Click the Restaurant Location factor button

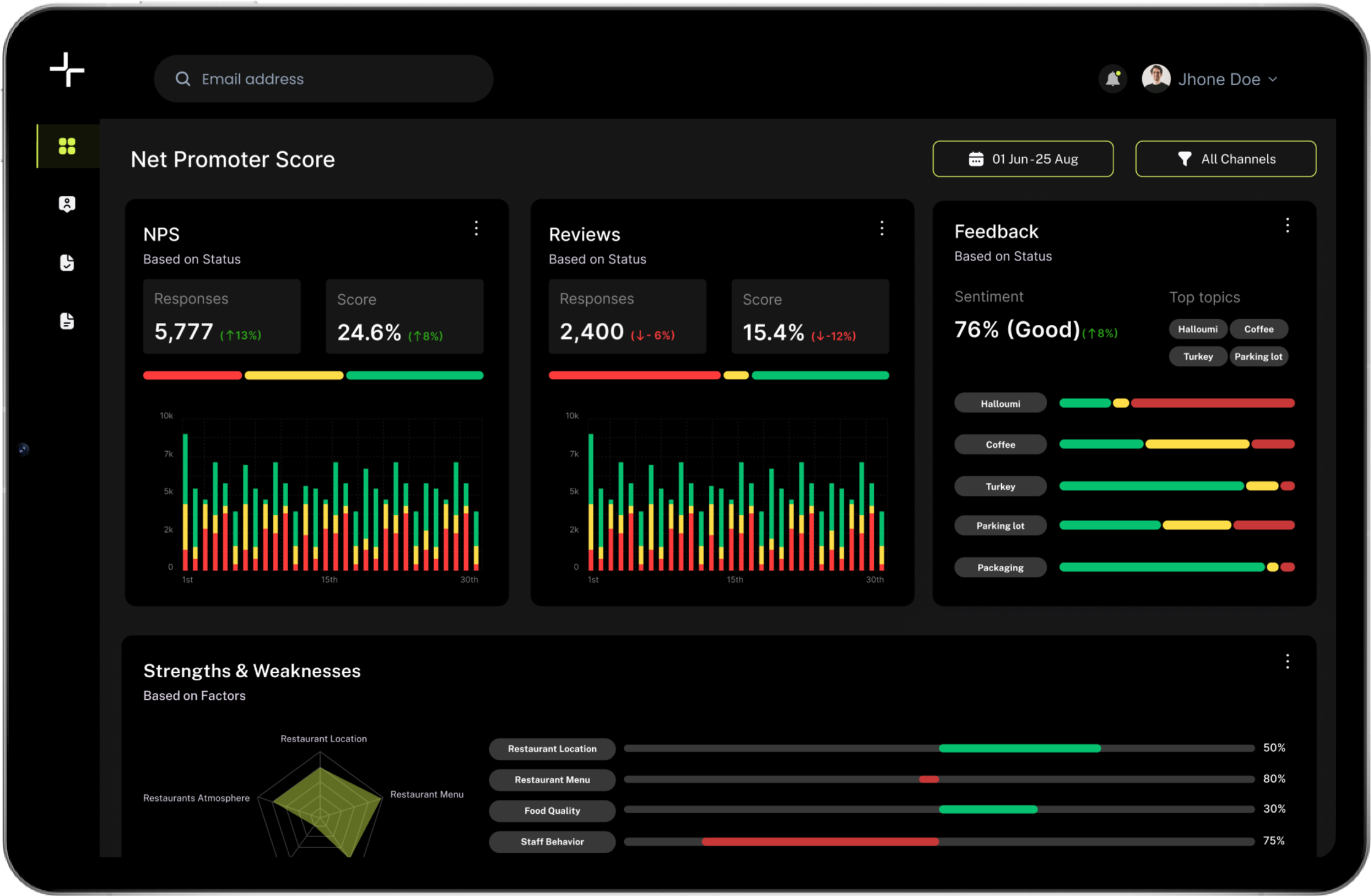click(552, 749)
